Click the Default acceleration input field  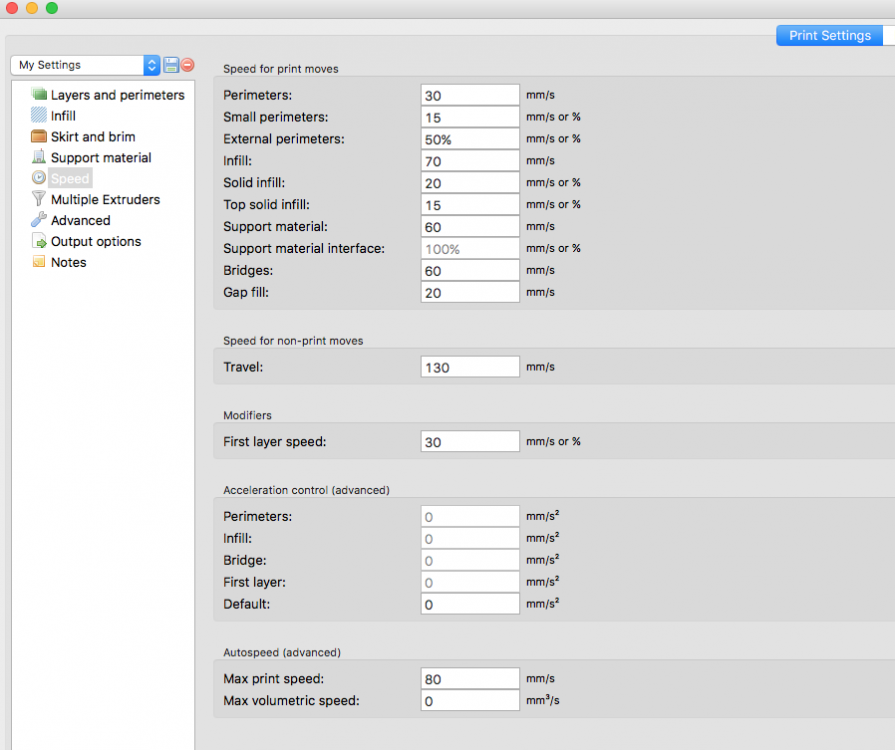[470, 604]
